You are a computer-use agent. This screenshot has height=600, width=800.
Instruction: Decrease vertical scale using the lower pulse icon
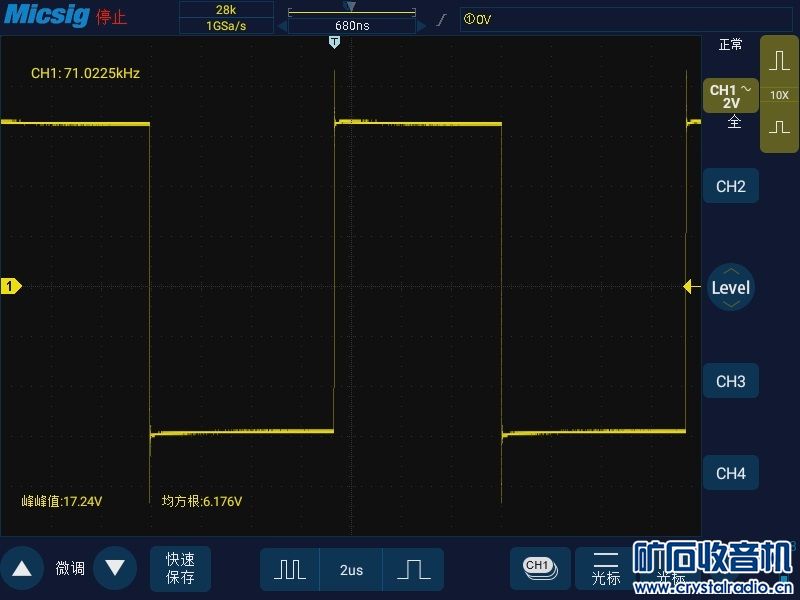pos(779,128)
